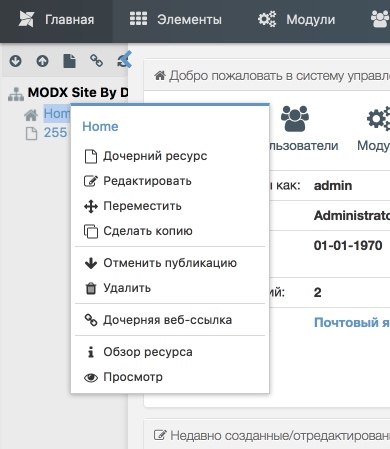Viewport: 390px width, 449px height.
Task: Choose Удалить from context menu
Action: (x=170, y=288)
